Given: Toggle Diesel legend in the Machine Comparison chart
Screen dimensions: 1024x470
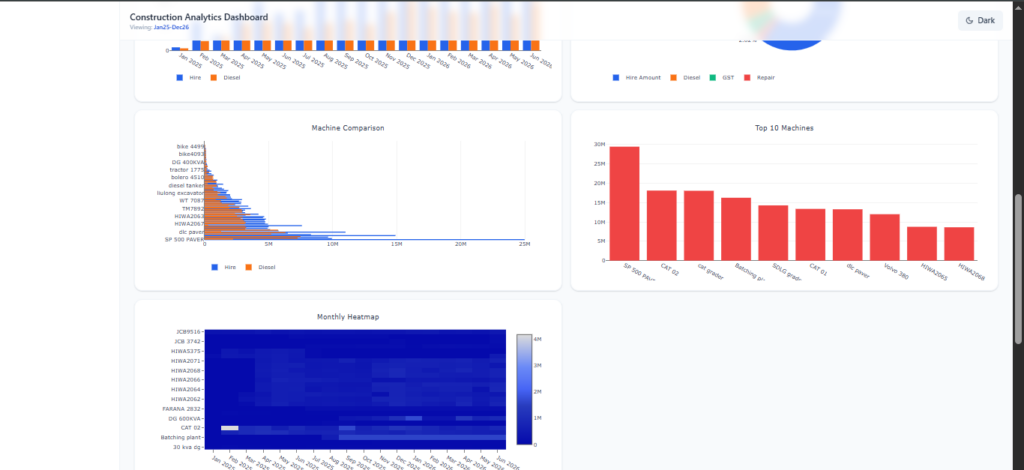Looking at the screenshot, I should coord(260,267).
